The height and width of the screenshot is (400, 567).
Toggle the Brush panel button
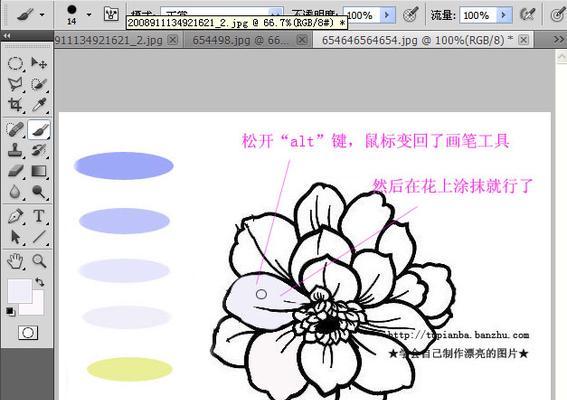[x=111, y=14]
